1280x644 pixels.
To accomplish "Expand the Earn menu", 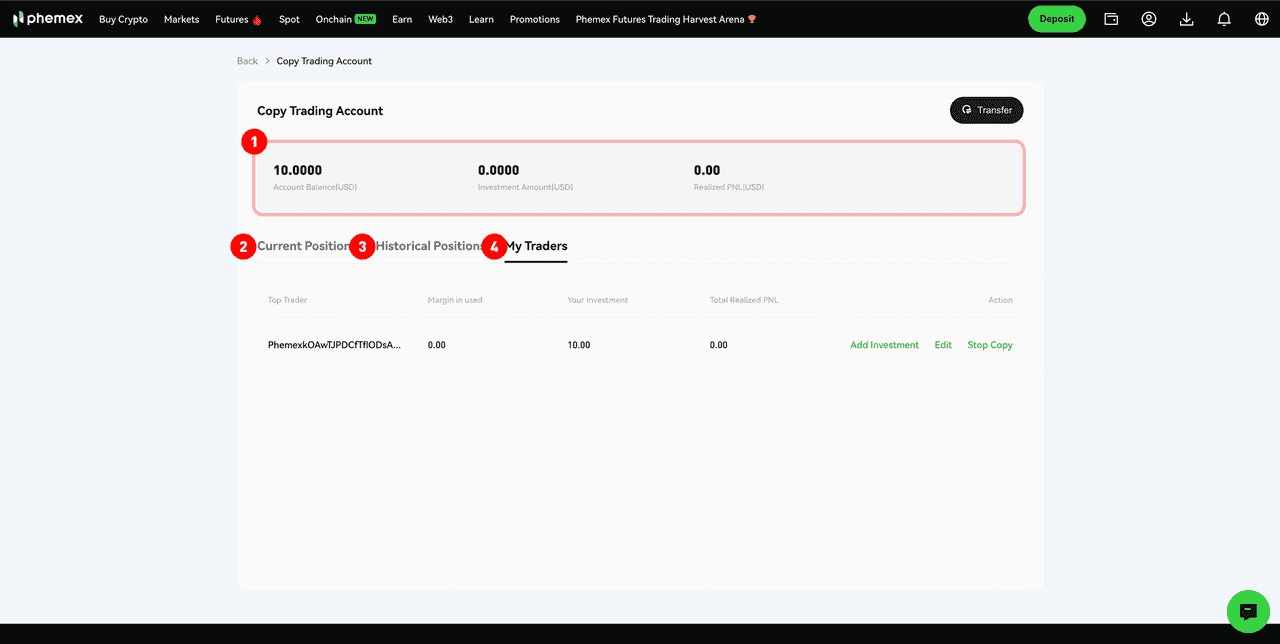I will [402, 19].
